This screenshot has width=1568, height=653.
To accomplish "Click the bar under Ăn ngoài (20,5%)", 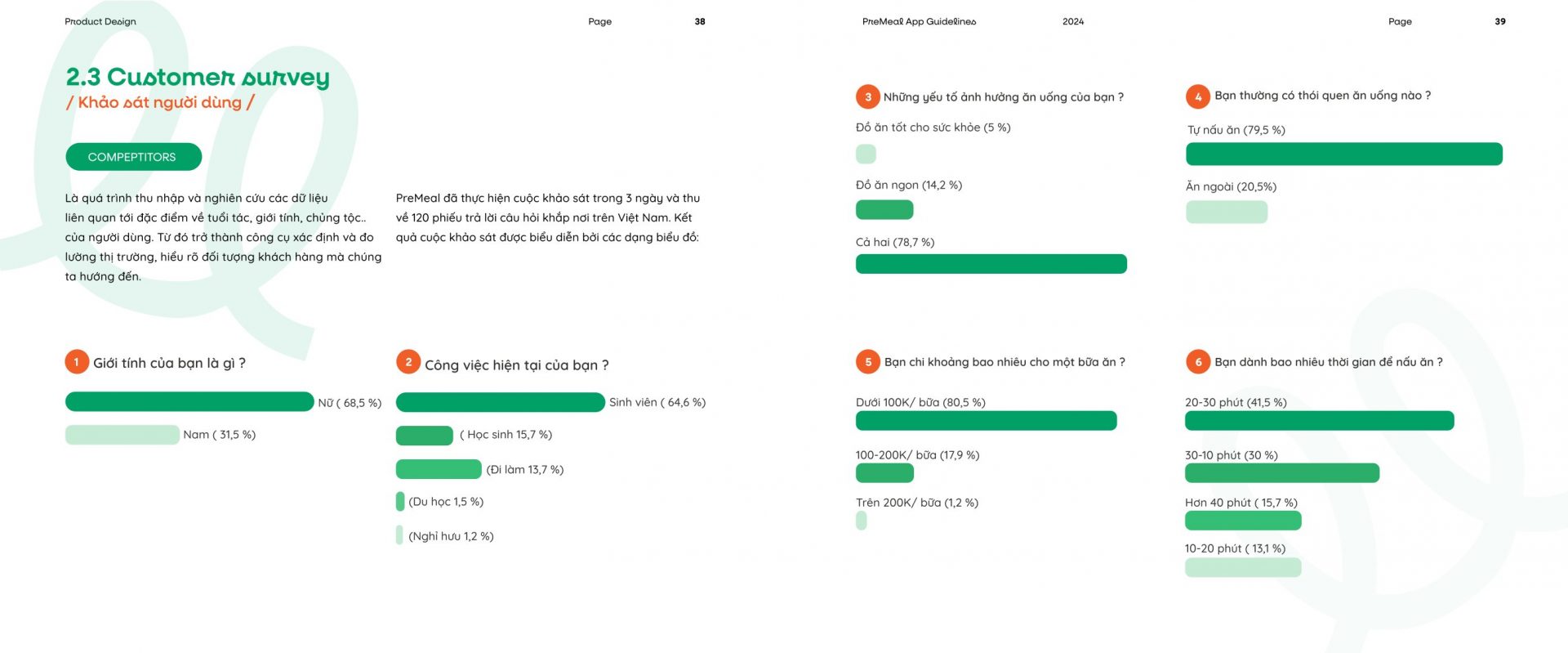I will pyautogui.click(x=1227, y=212).
